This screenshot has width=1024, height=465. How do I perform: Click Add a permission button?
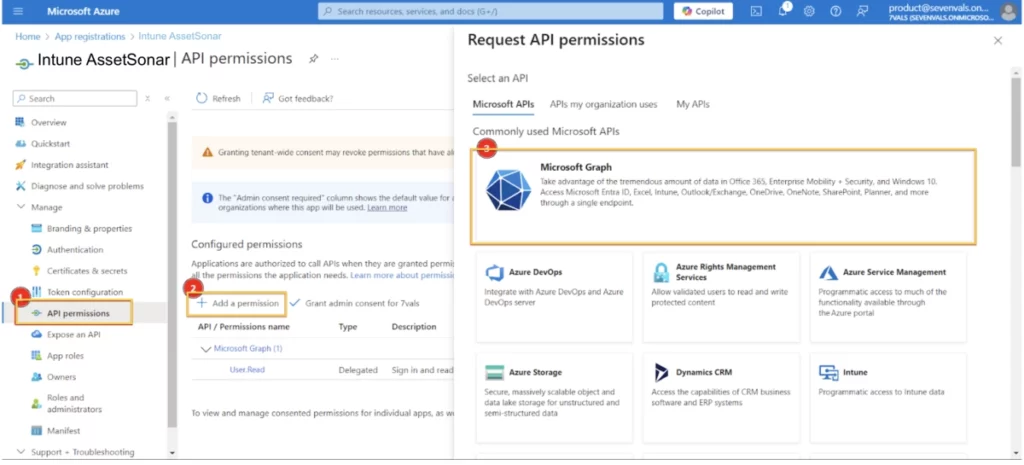coord(238,302)
